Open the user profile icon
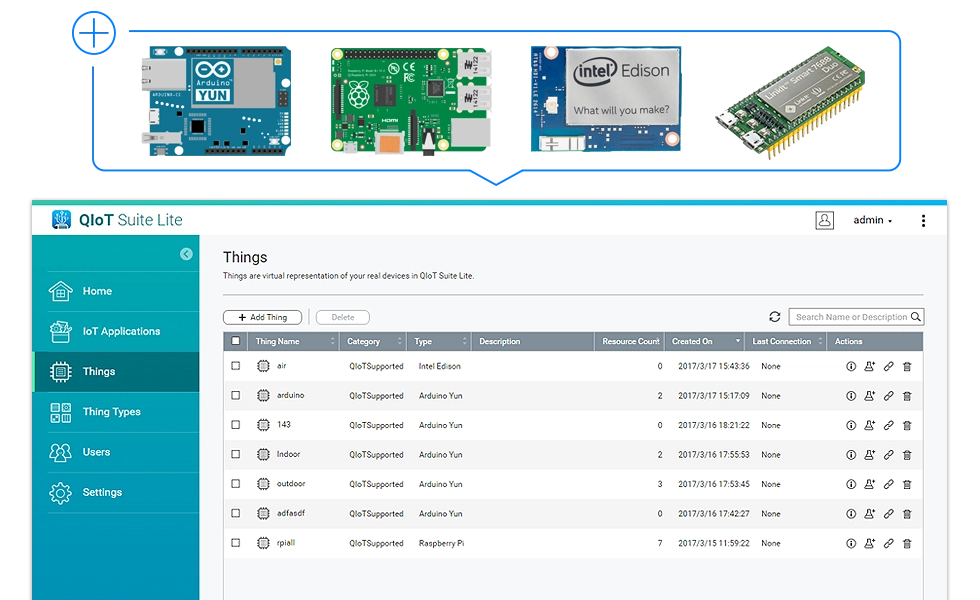The width and height of the screenshot is (980, 600). tap(824, 220)
